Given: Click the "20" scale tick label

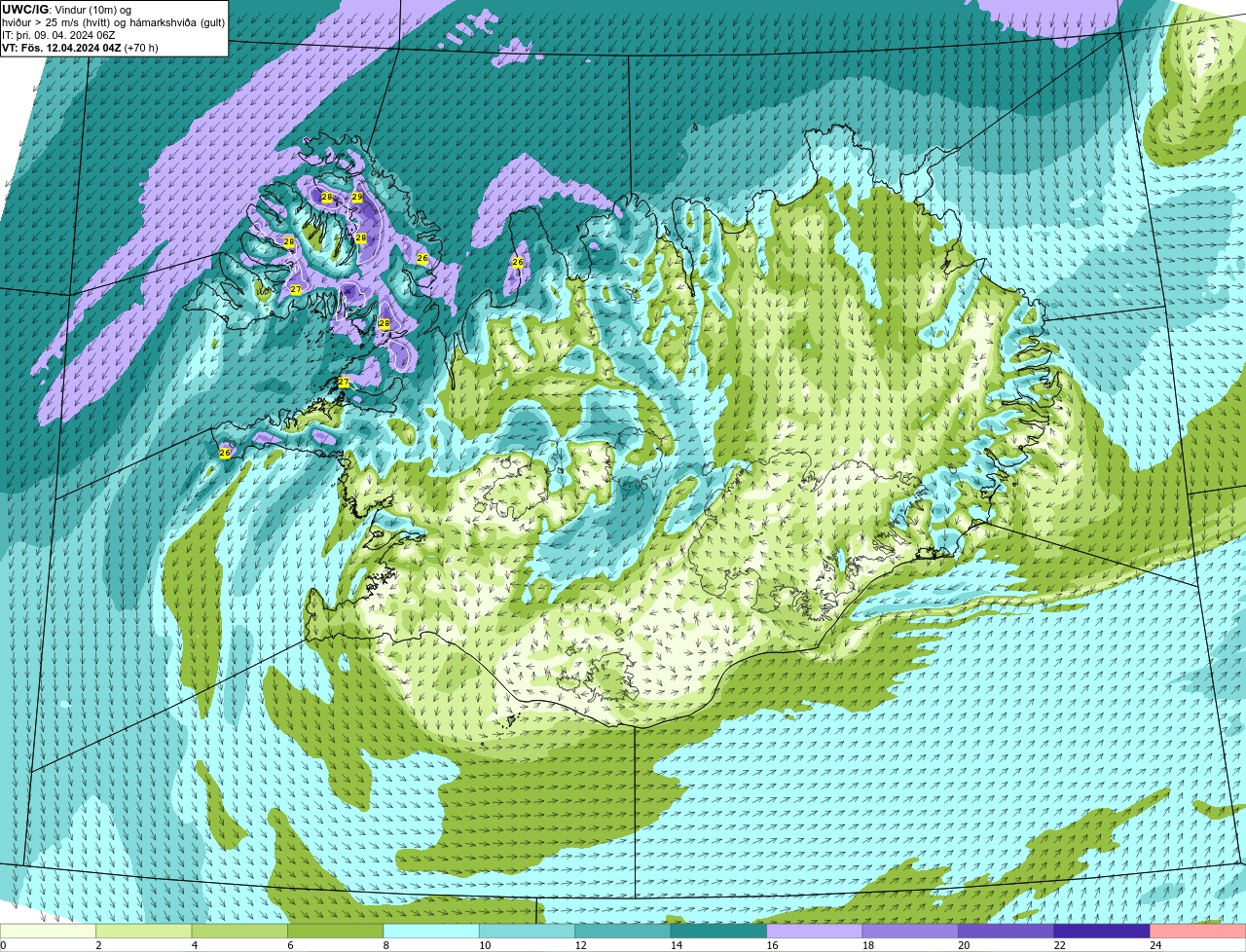Looking at the screenshot, I should [964, 945].
